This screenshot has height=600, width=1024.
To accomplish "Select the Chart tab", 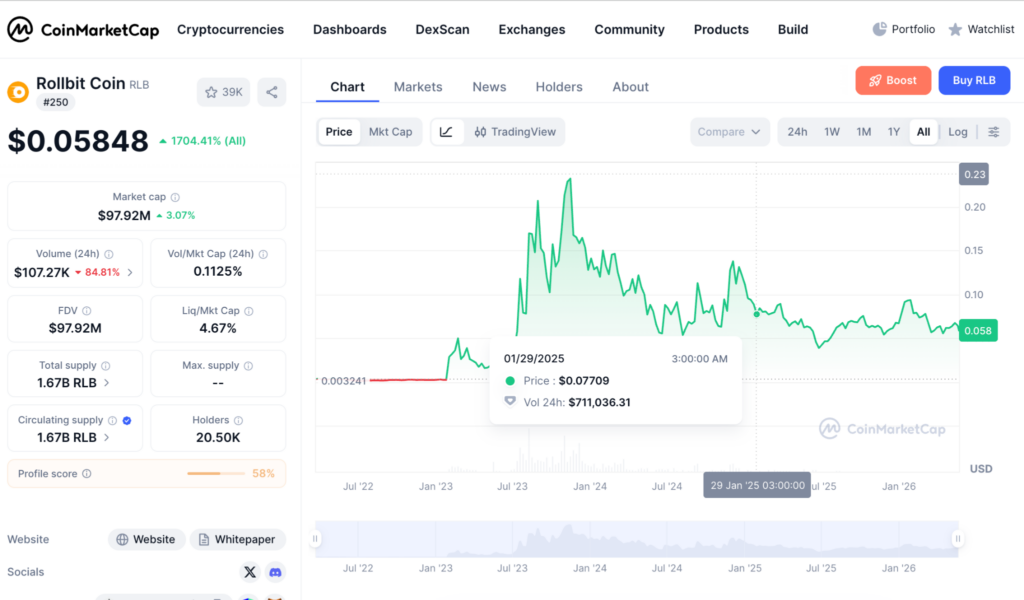I will 347,87.
